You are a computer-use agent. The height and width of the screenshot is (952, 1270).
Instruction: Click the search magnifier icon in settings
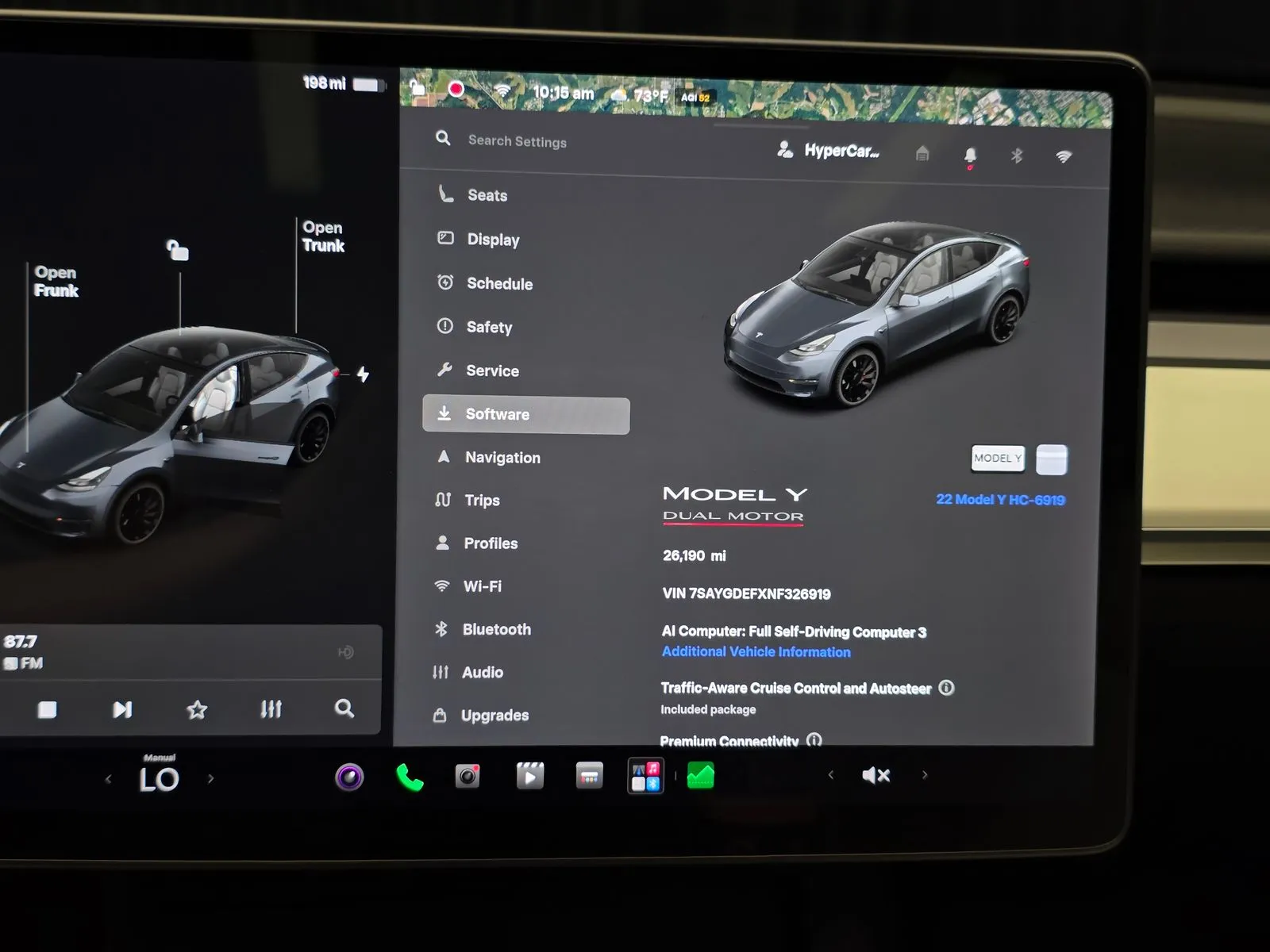tap(443, 138)
